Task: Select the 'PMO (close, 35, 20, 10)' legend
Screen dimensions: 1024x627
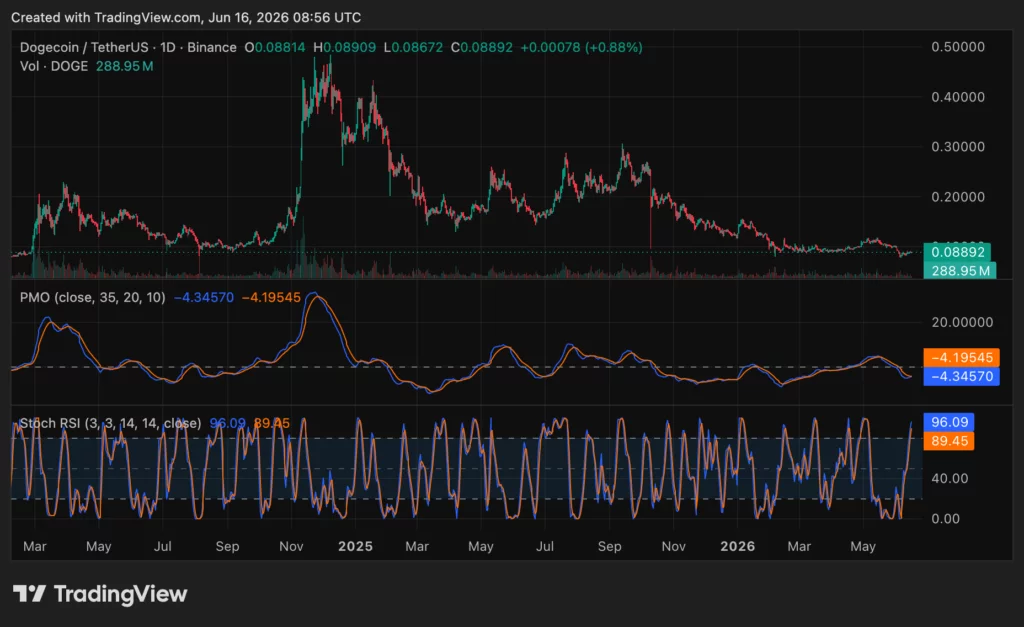Action: click(x=93, y=298)
